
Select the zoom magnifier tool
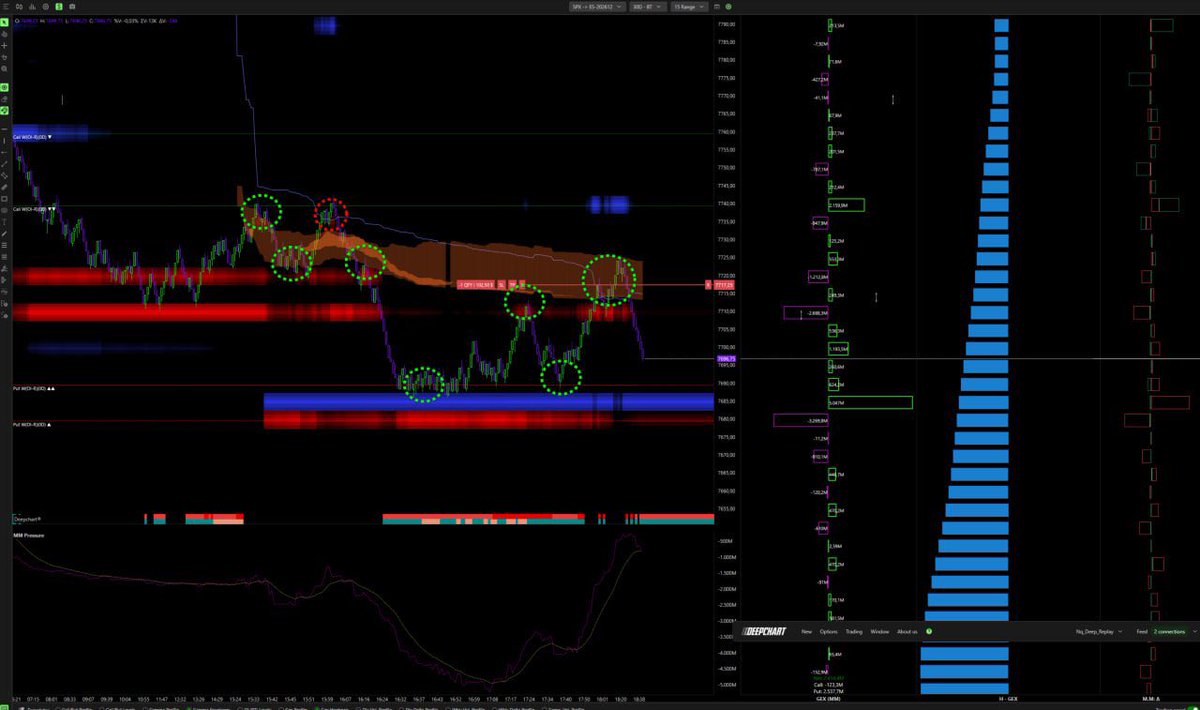point(5,69)
